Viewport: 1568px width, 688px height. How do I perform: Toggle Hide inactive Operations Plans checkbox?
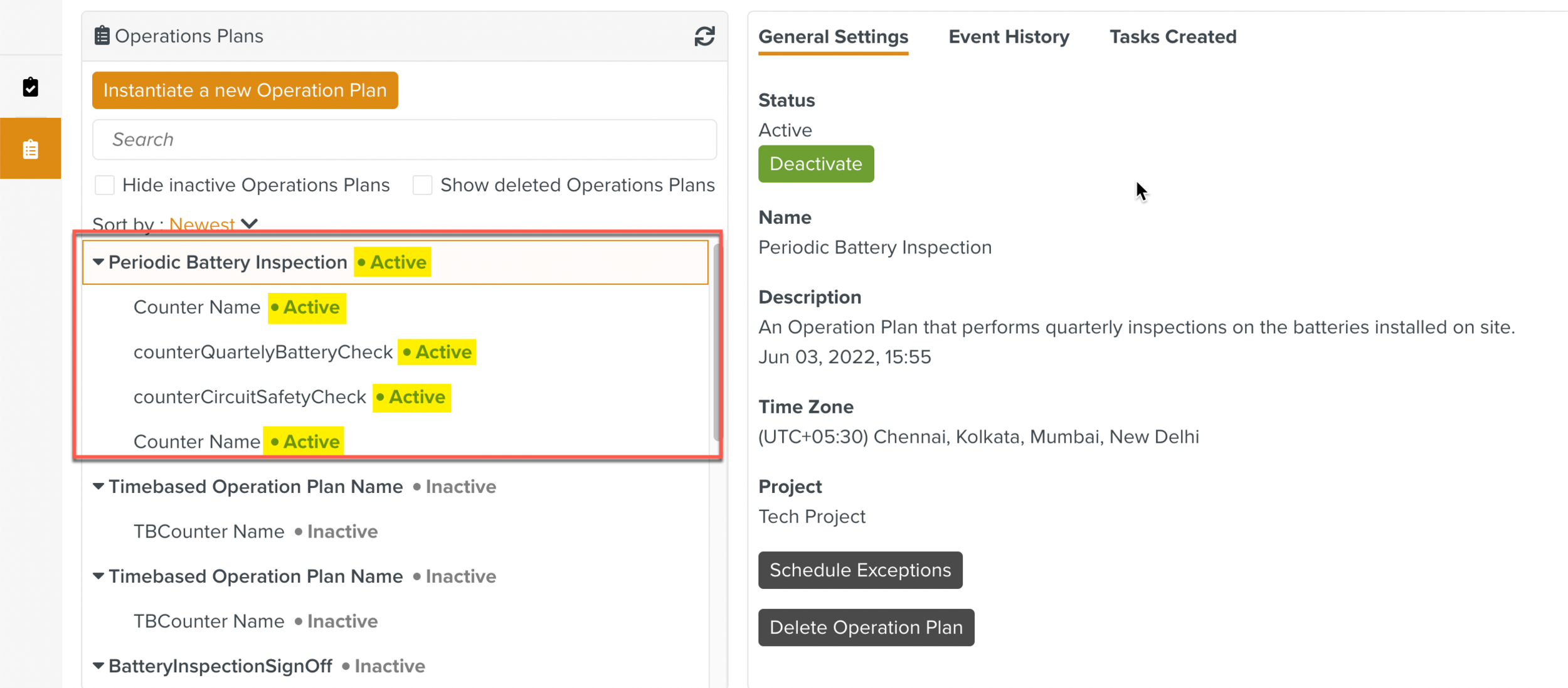coord(105,185)
